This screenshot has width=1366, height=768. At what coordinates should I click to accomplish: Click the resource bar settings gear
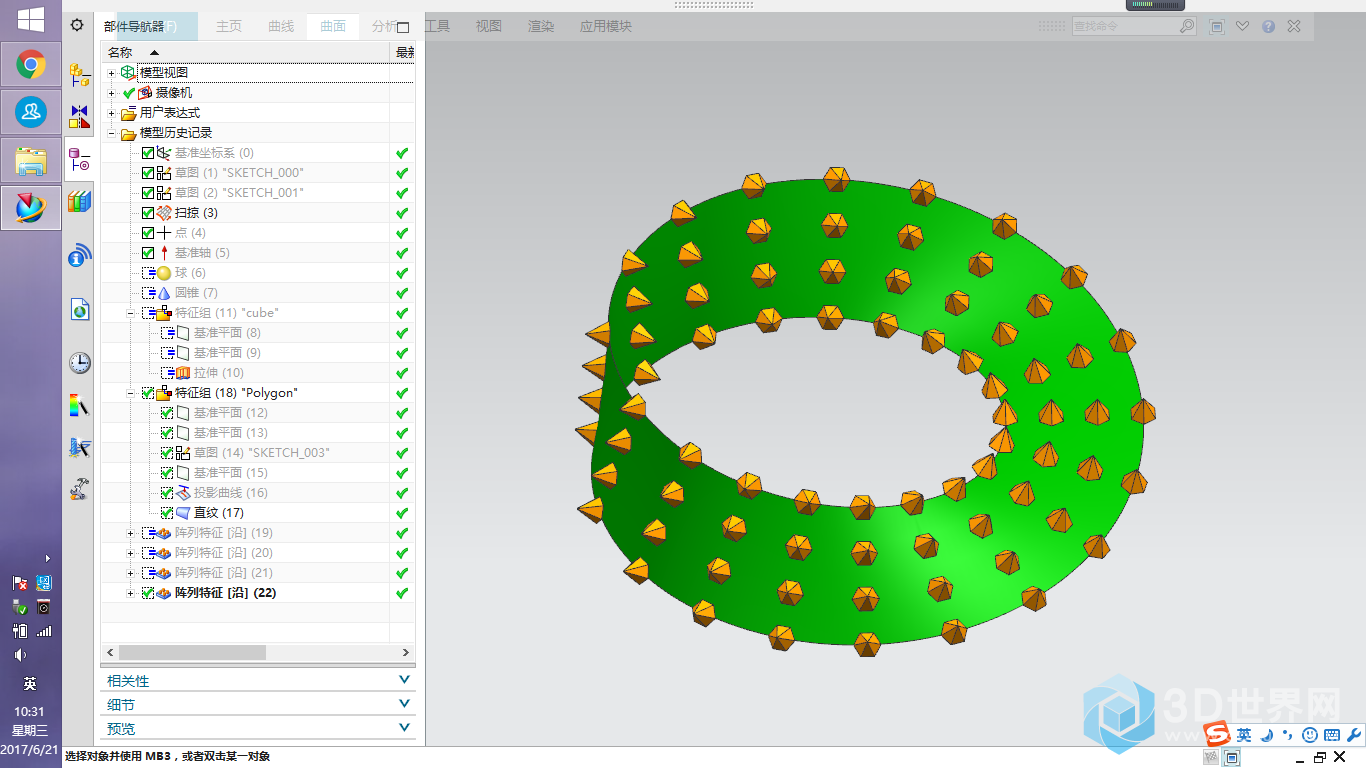77,25
